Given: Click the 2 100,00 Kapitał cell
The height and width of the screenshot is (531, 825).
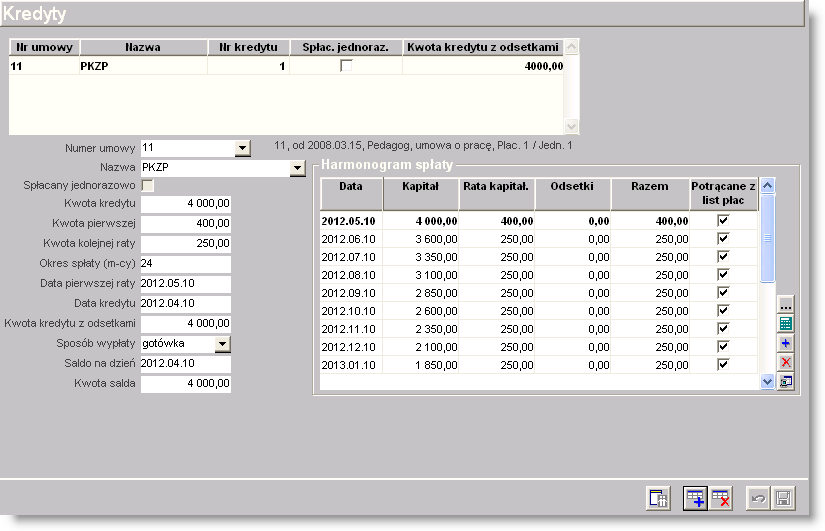Looking at the screenshot, I should tap(421, 347).
